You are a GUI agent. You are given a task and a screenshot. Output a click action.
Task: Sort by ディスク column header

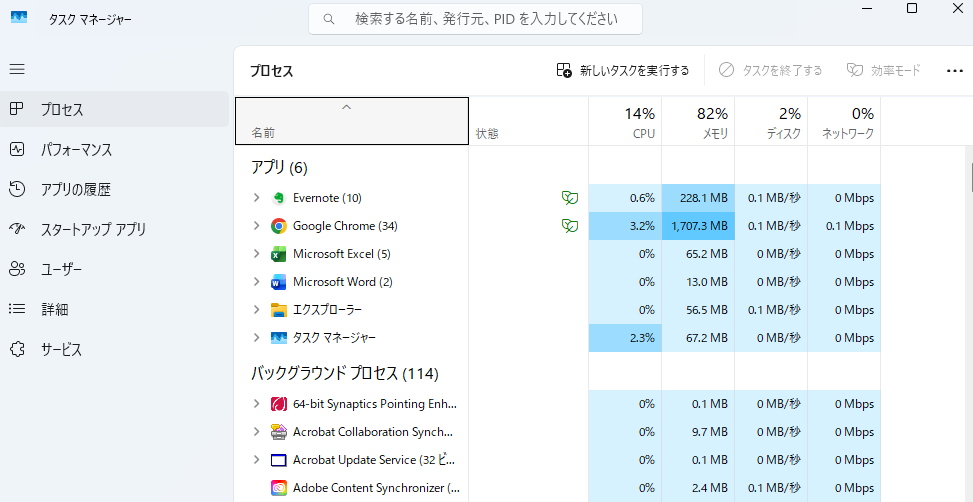point(771,121)
